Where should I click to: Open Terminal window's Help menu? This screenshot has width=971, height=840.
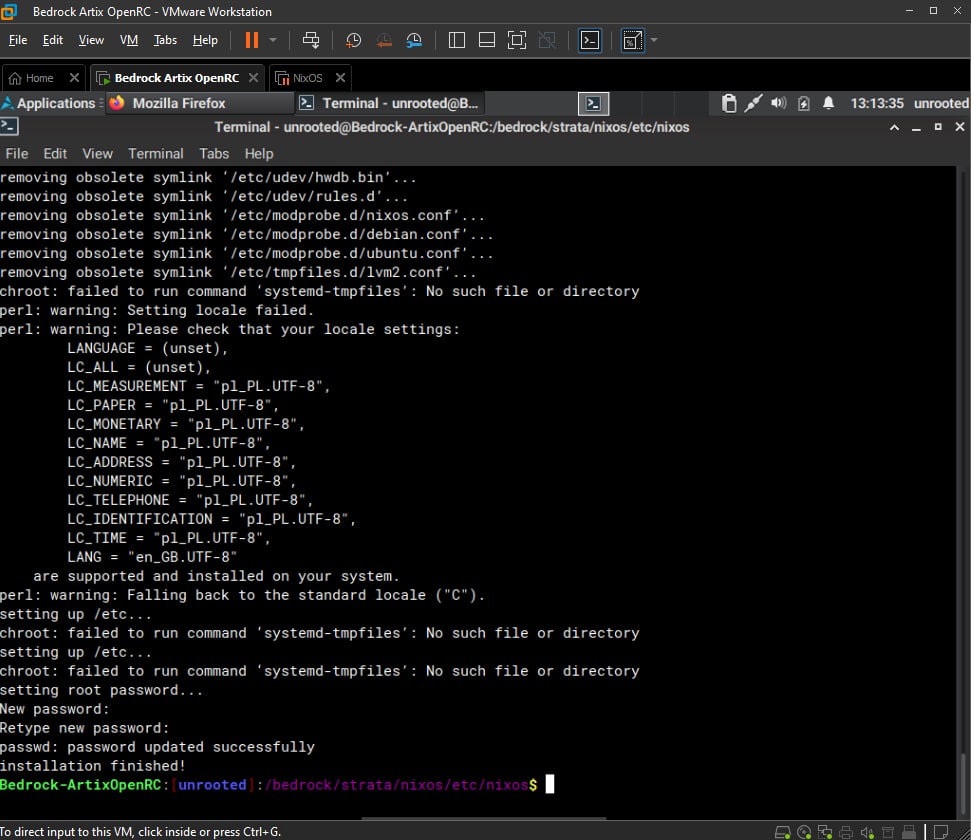pyautogui.click(x=259, y=154)
